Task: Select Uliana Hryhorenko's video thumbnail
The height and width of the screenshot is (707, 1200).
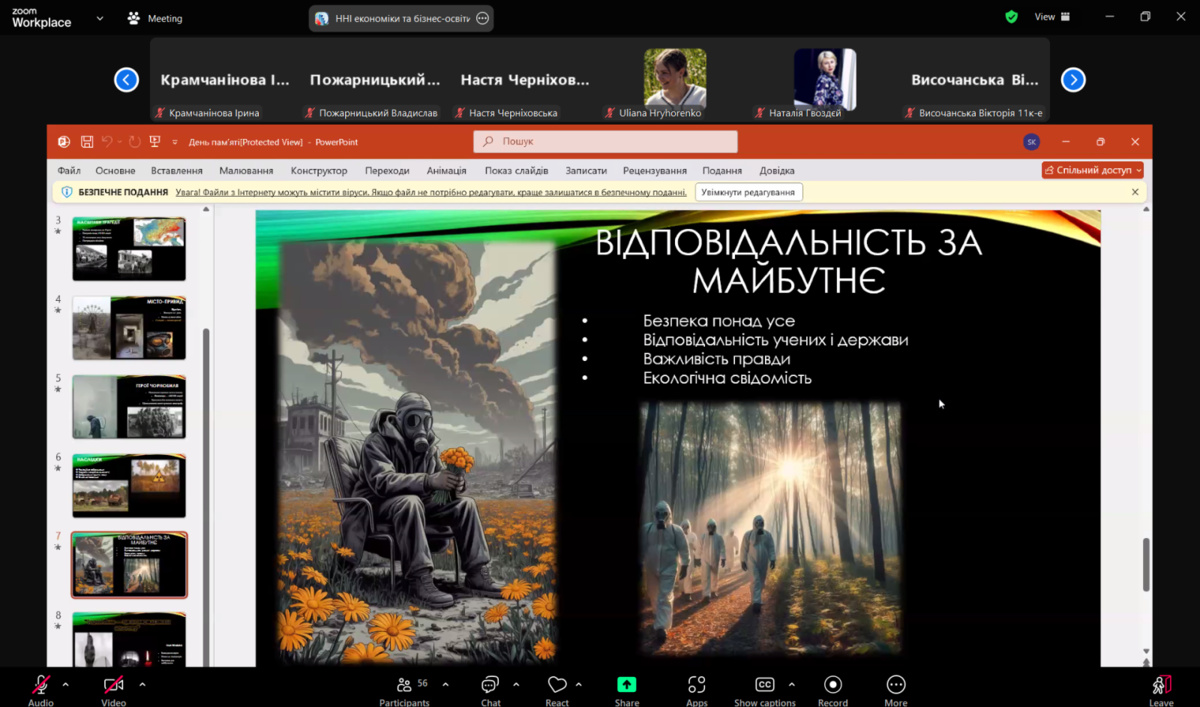Action: click(x=675, y=78)
